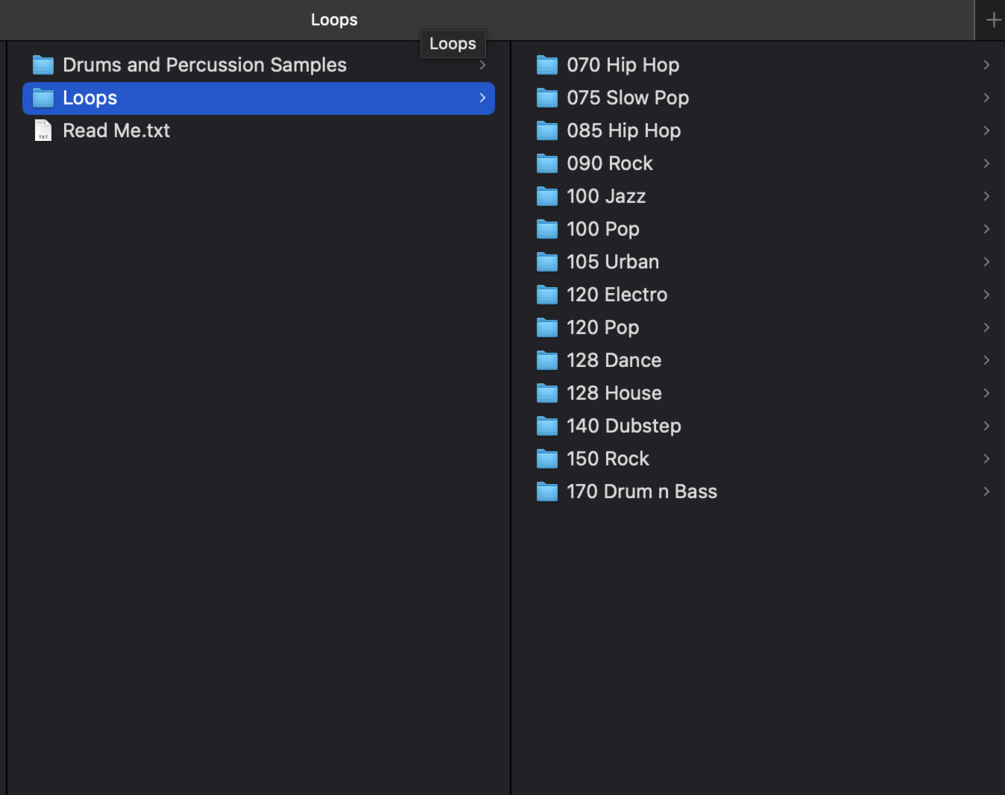Viewport: 1005px width, 795px height.
Task: Click the Loops window title tab
Action: 334,20
